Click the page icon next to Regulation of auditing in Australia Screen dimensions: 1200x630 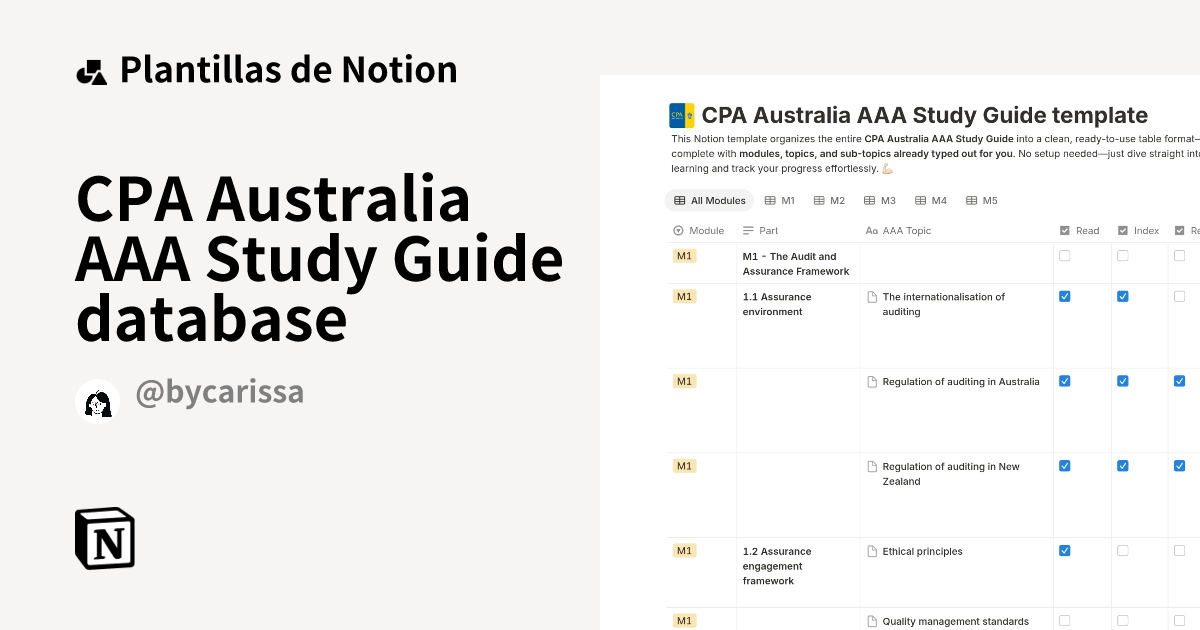[x=870, y=381]
